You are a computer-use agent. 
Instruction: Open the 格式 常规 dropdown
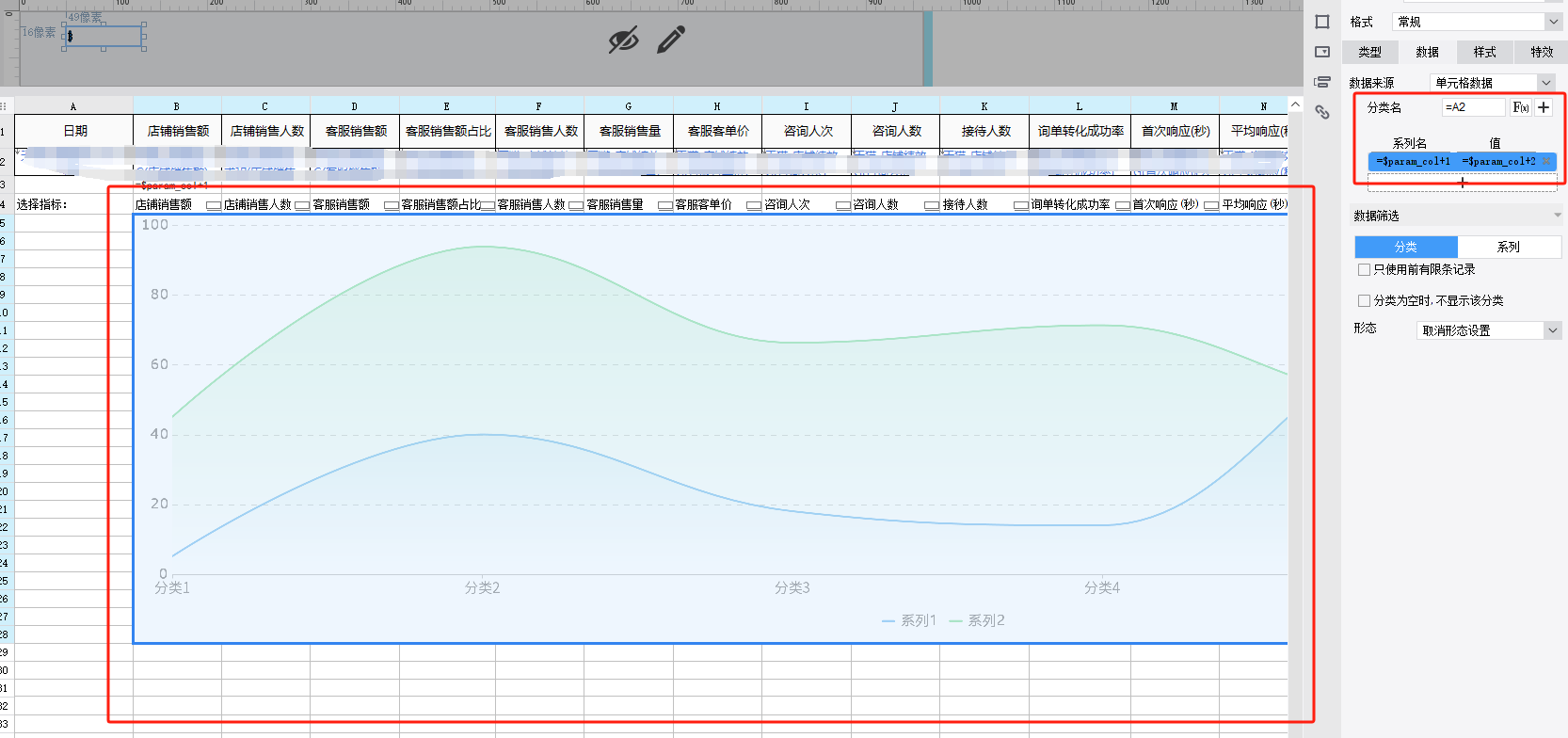(1476, 22)
